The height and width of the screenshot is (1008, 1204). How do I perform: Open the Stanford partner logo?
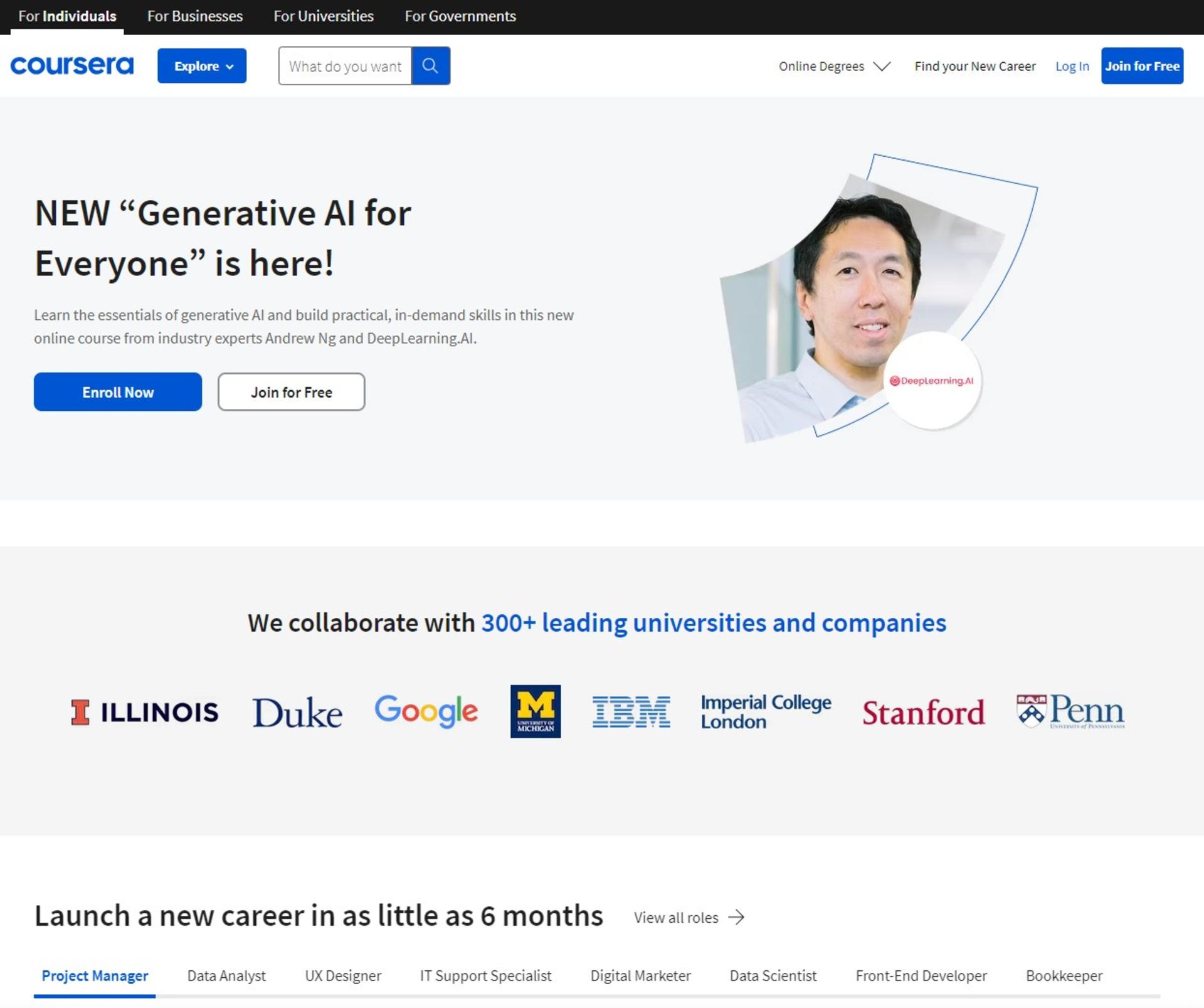point(924,713)
